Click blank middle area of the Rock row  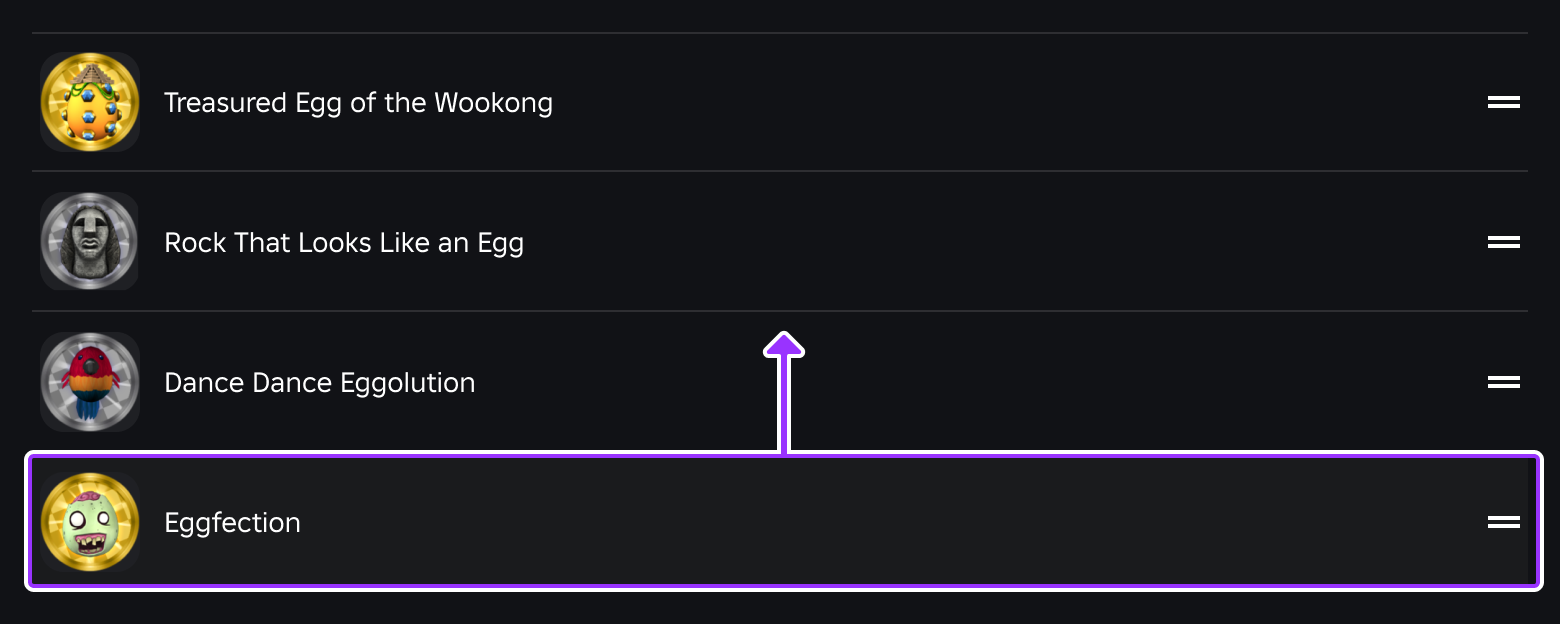[1000, 242]
